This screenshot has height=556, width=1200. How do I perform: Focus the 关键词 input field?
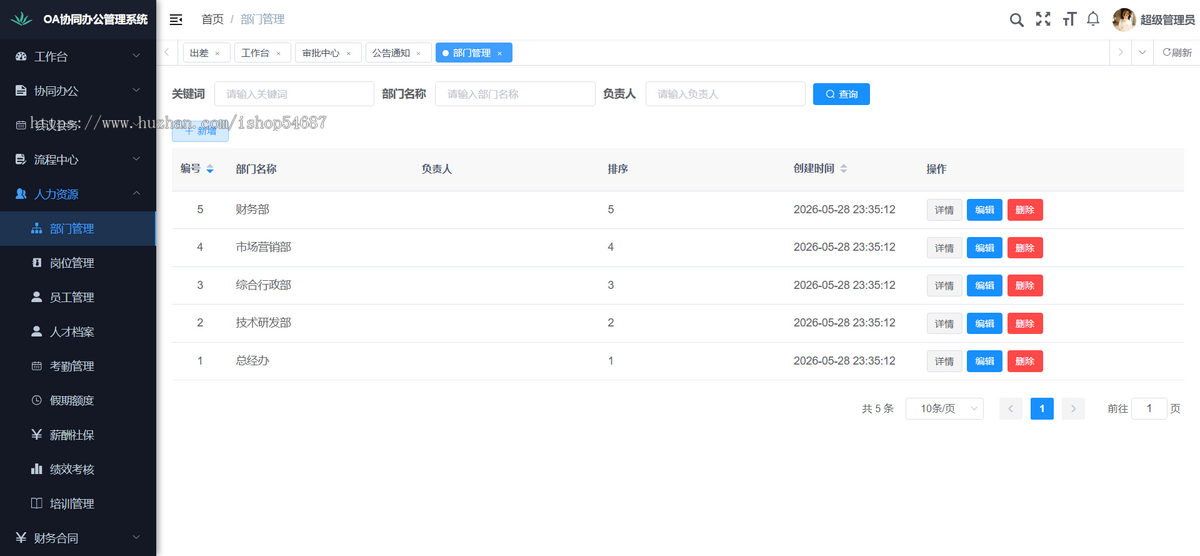tap(294, 94)
